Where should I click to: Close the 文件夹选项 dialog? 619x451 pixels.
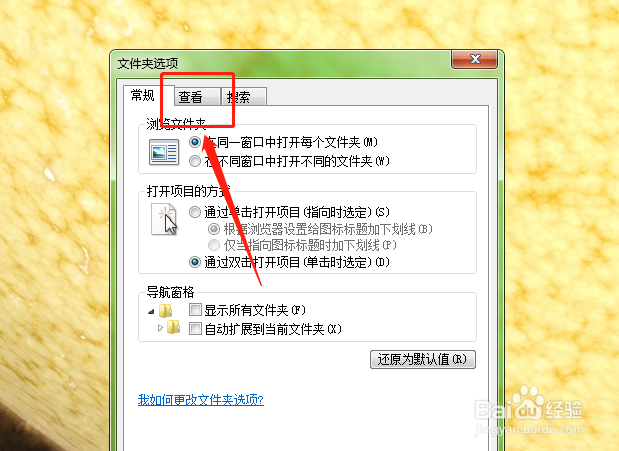coord(475,59)
